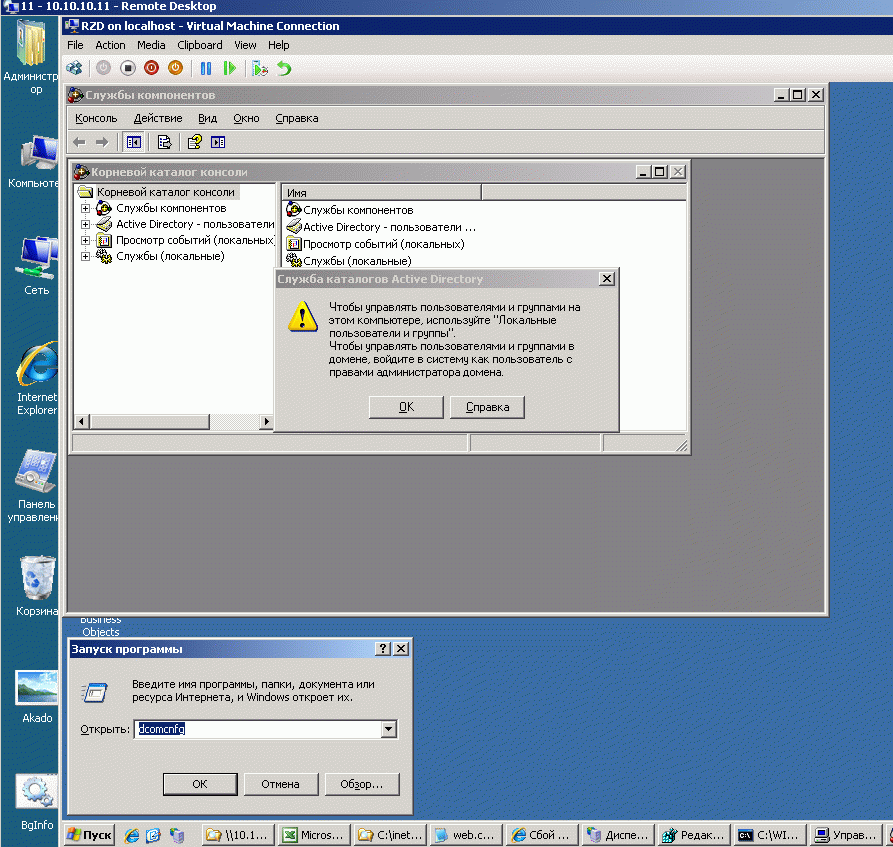Image resolution: width=893 pixels, height=847 pixels.
Task: Click left arrow of tree horizontal scrollbar
Action: [81, 422]
